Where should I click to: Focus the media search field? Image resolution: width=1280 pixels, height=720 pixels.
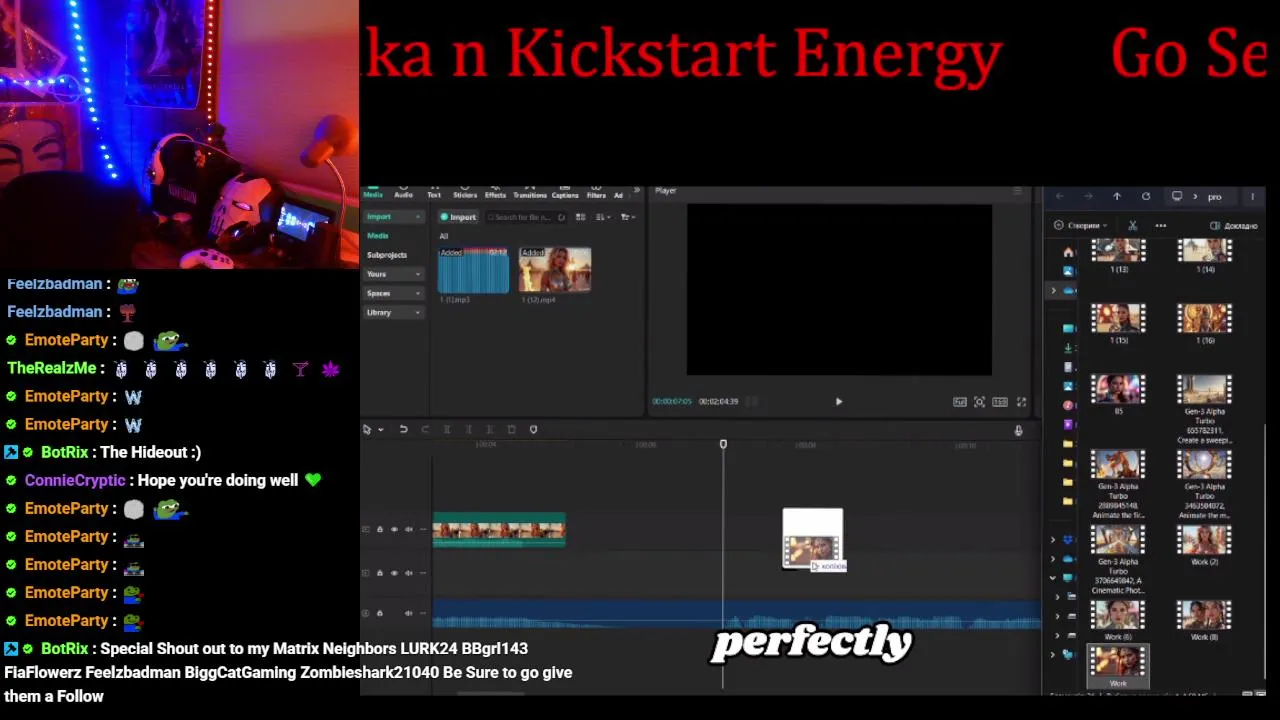pos(526,217)
